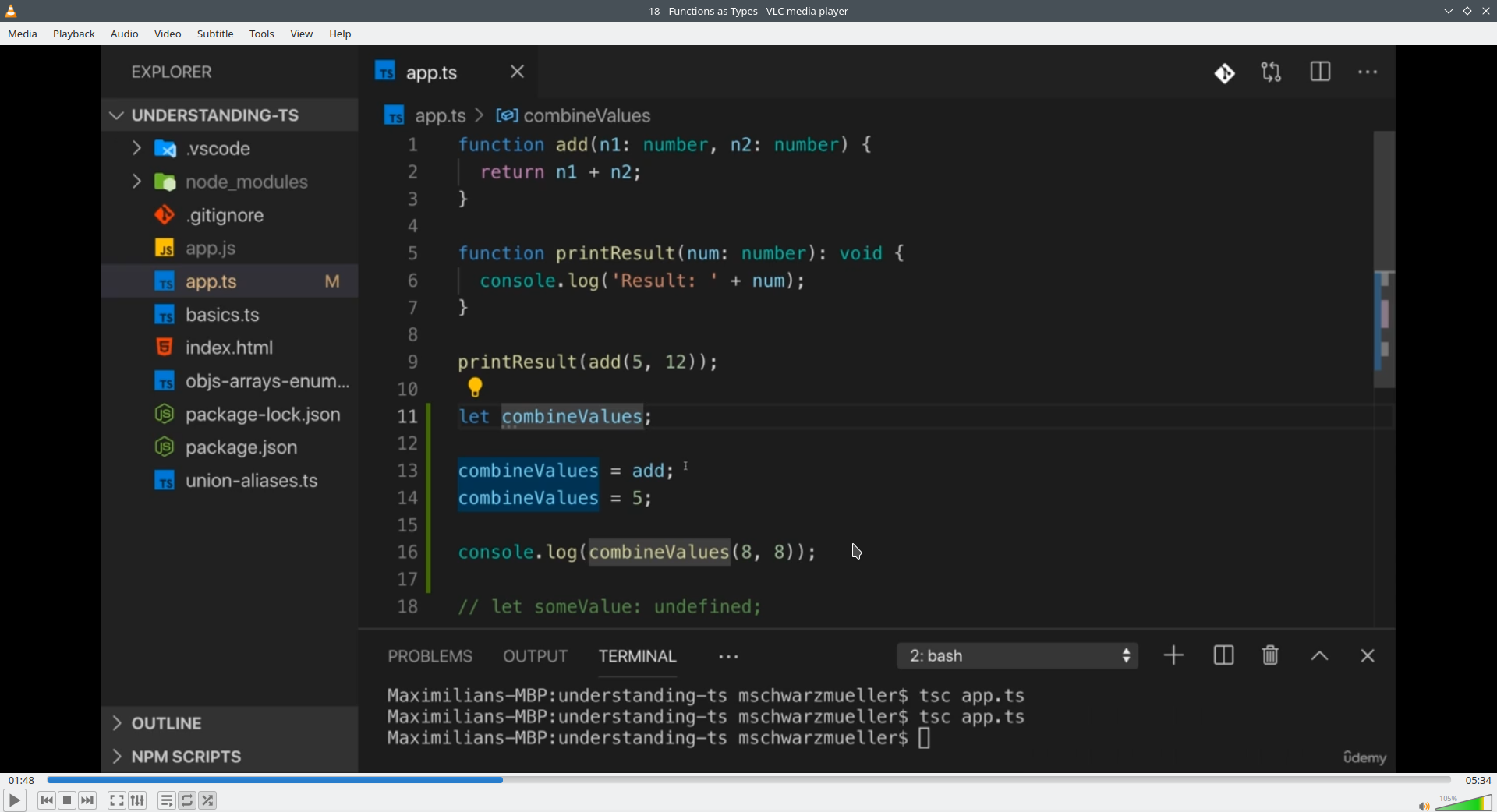1497x812 pixels.
Task: Open the Audio menu
Action: (125, 34)
